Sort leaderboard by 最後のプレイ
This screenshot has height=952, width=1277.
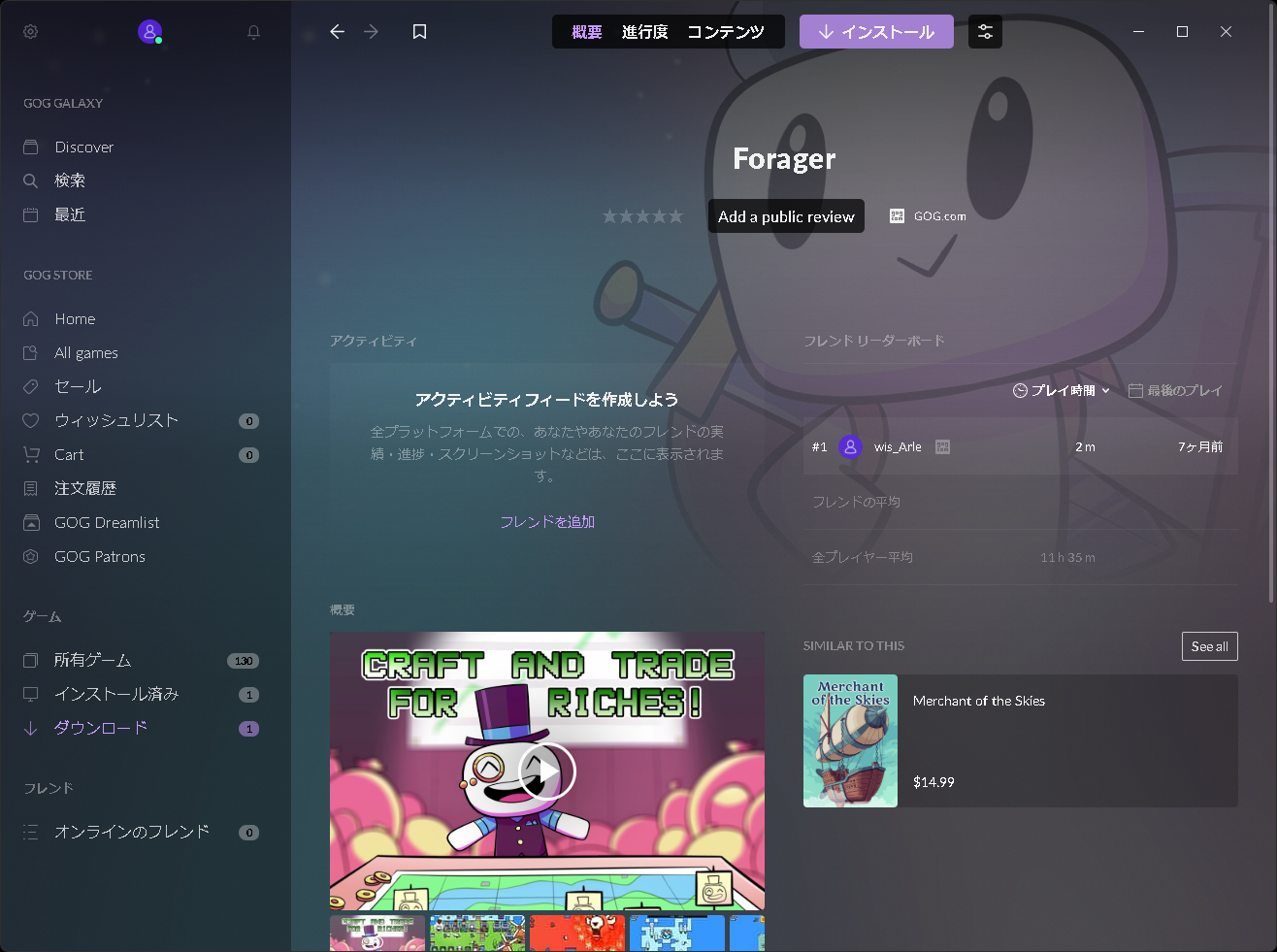coord(1175,390)
